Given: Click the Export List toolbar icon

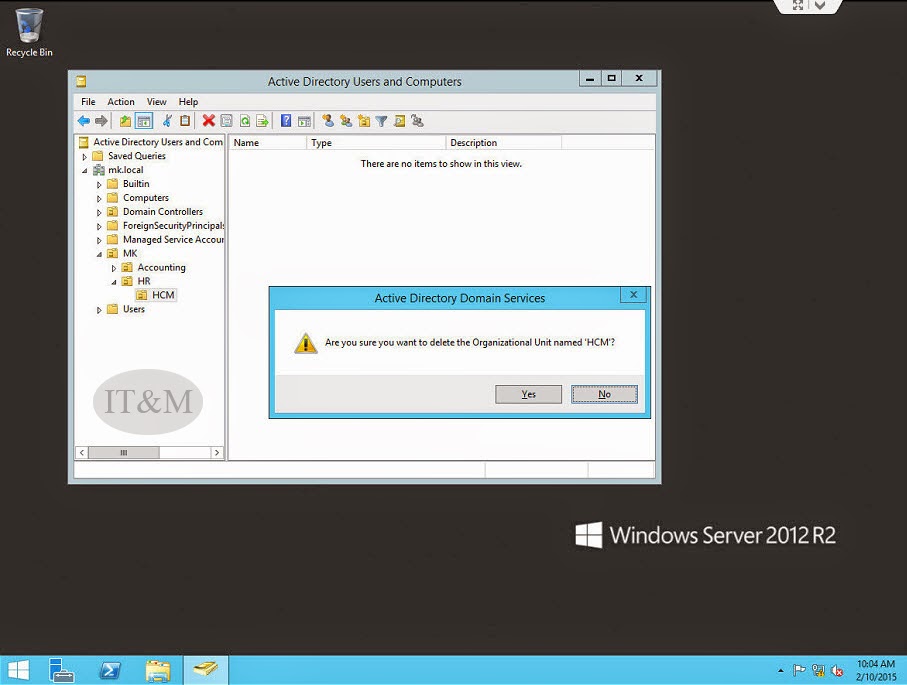Looking at the screenshot, I should pos(261,120).
